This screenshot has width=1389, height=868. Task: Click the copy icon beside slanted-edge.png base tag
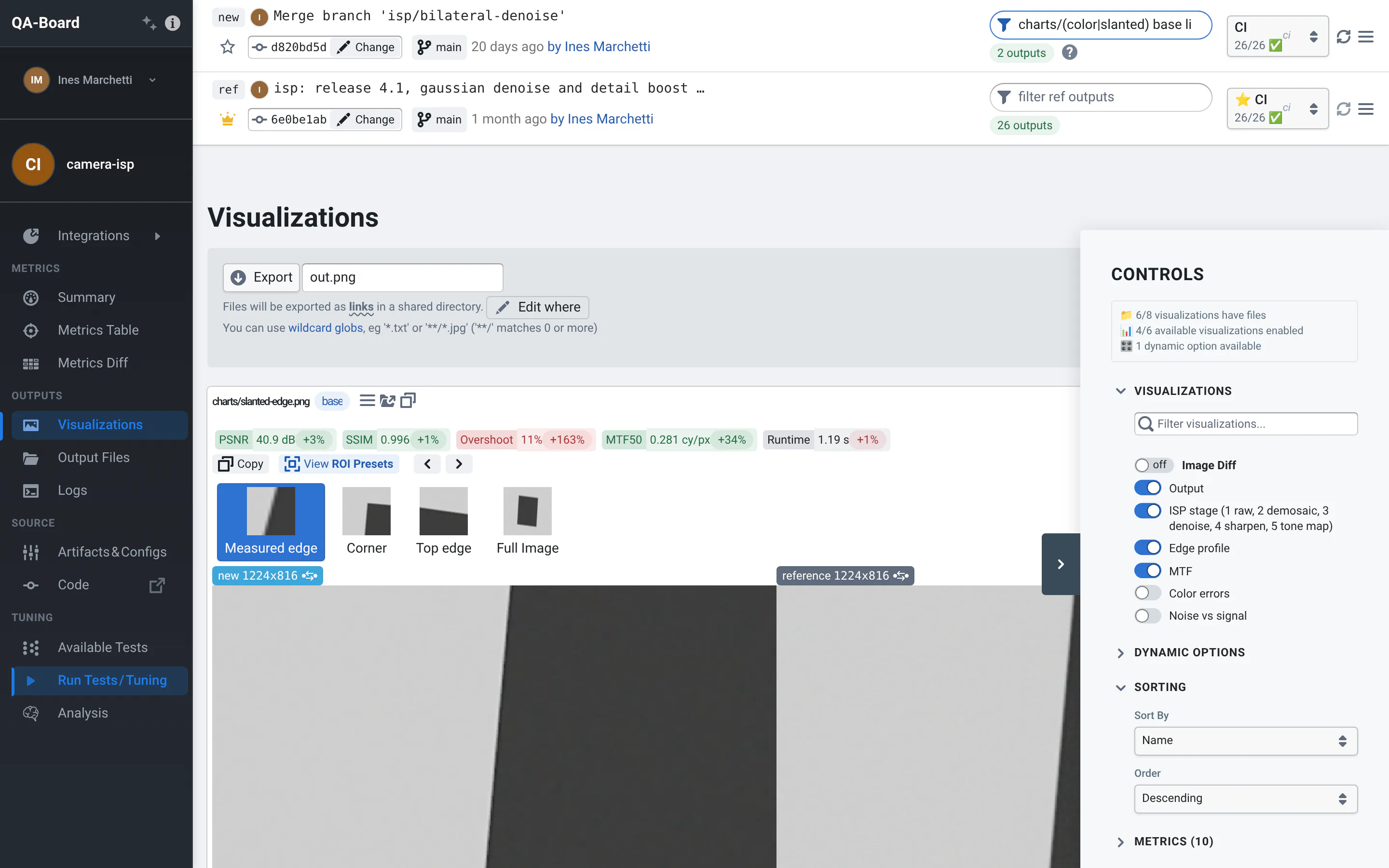click(408, 400)
